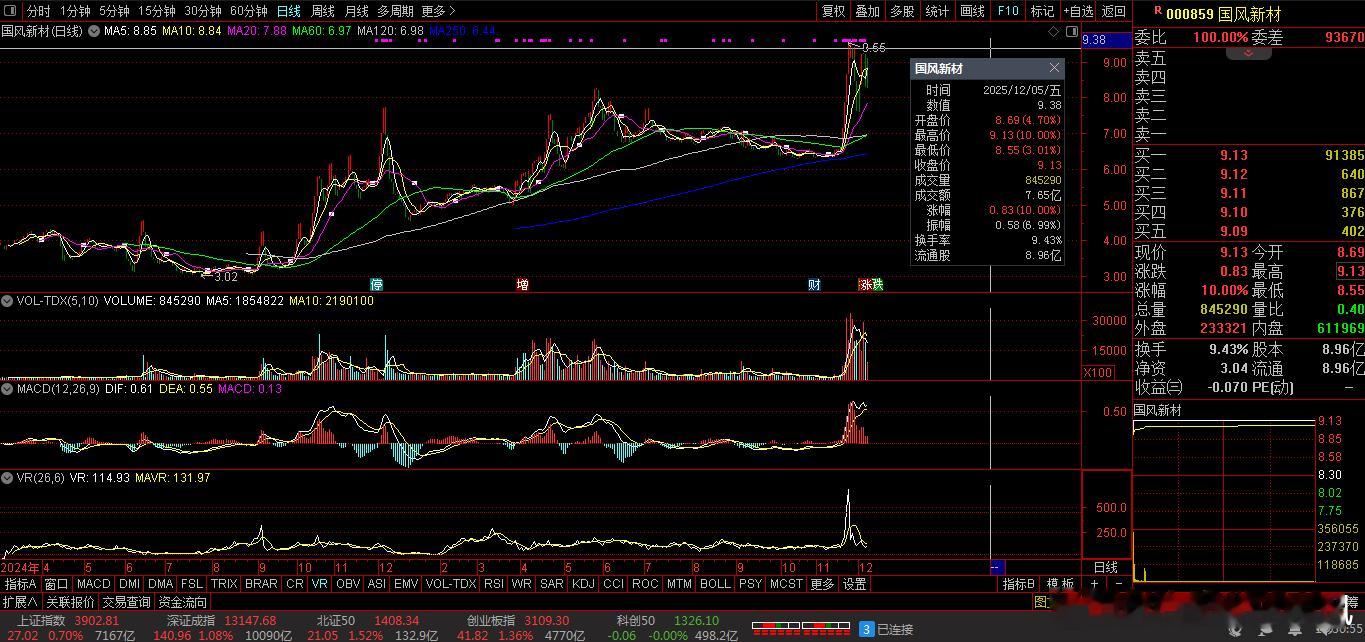Click the 财 event marker on chart
This screenshot has width=1365, height=642.
pyautogui.click(x=814, y=284)
